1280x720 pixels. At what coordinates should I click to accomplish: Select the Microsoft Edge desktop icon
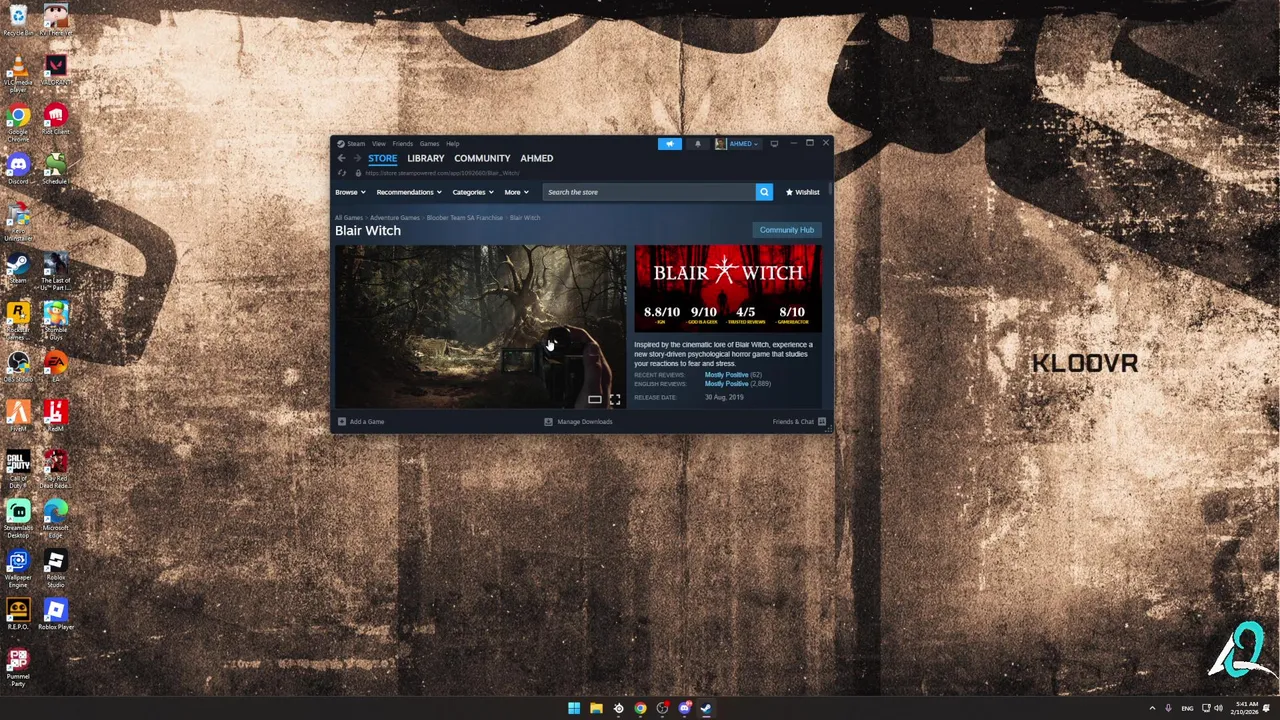click(x=56, y=519)
